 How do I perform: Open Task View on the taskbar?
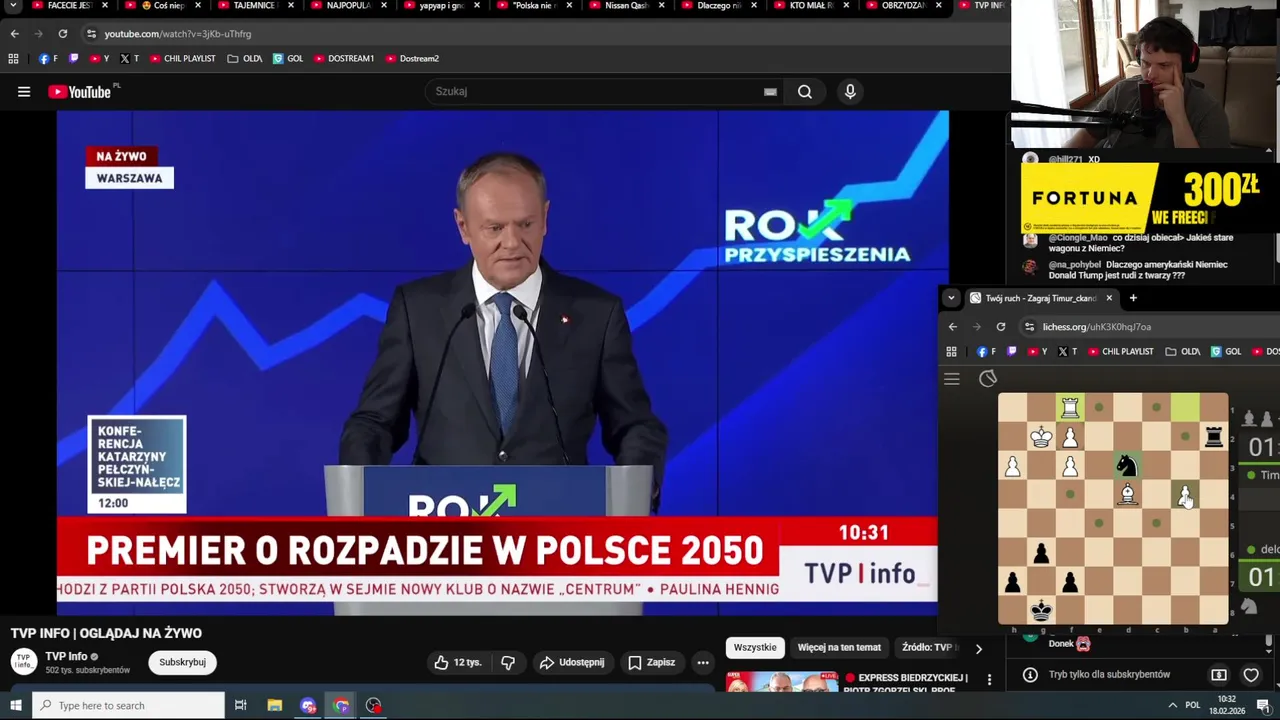point(240,706)
